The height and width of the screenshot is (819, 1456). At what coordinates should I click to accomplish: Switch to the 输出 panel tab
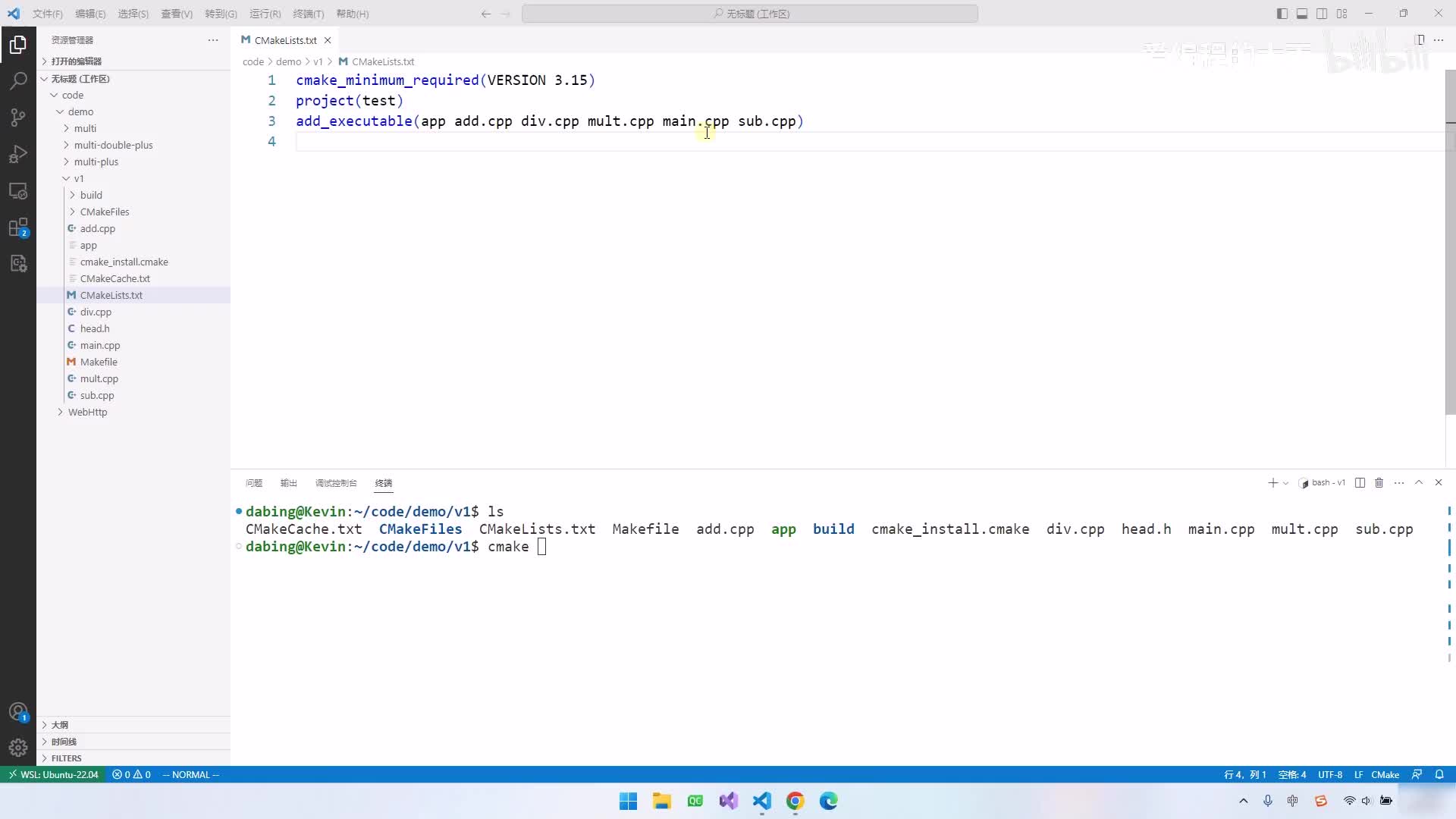288,483
